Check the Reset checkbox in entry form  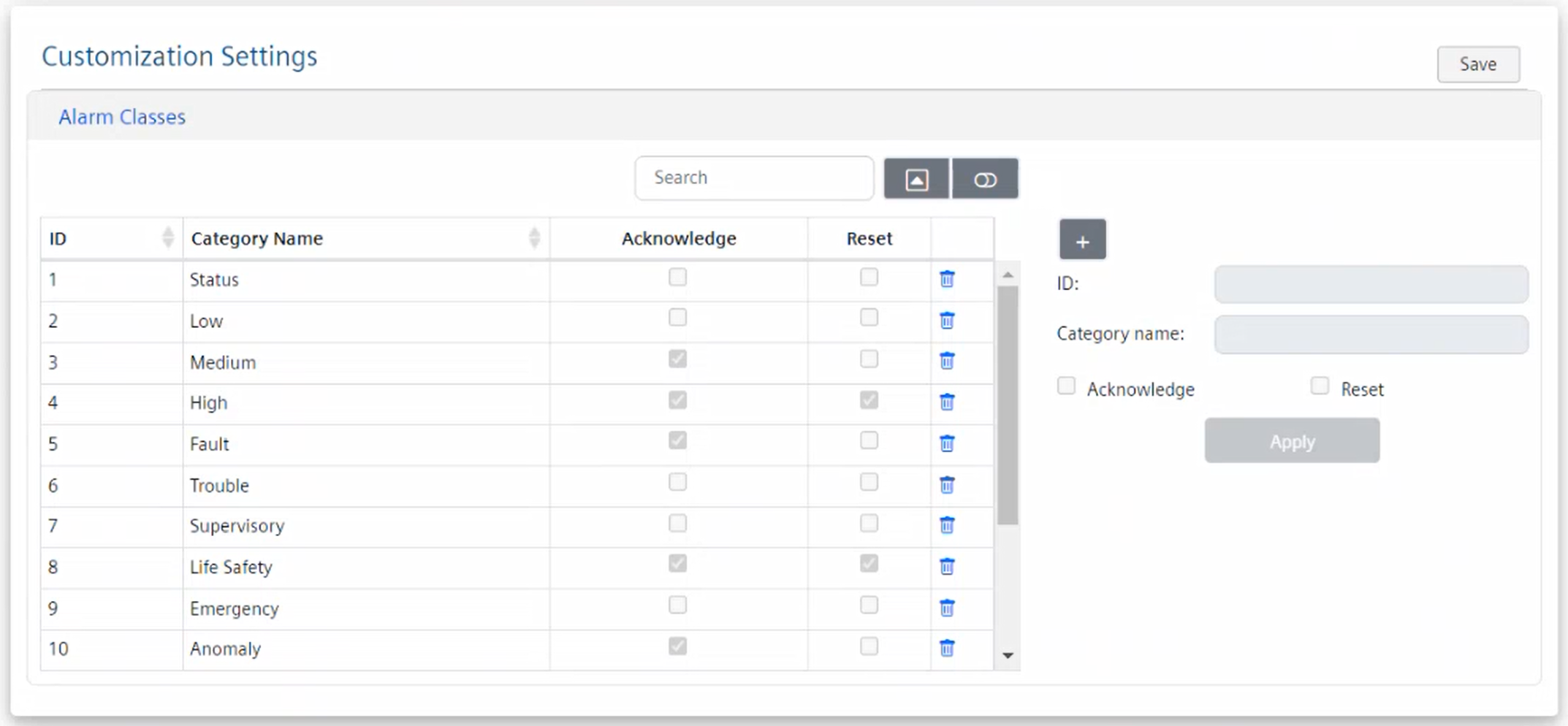tap(1320, 386)
